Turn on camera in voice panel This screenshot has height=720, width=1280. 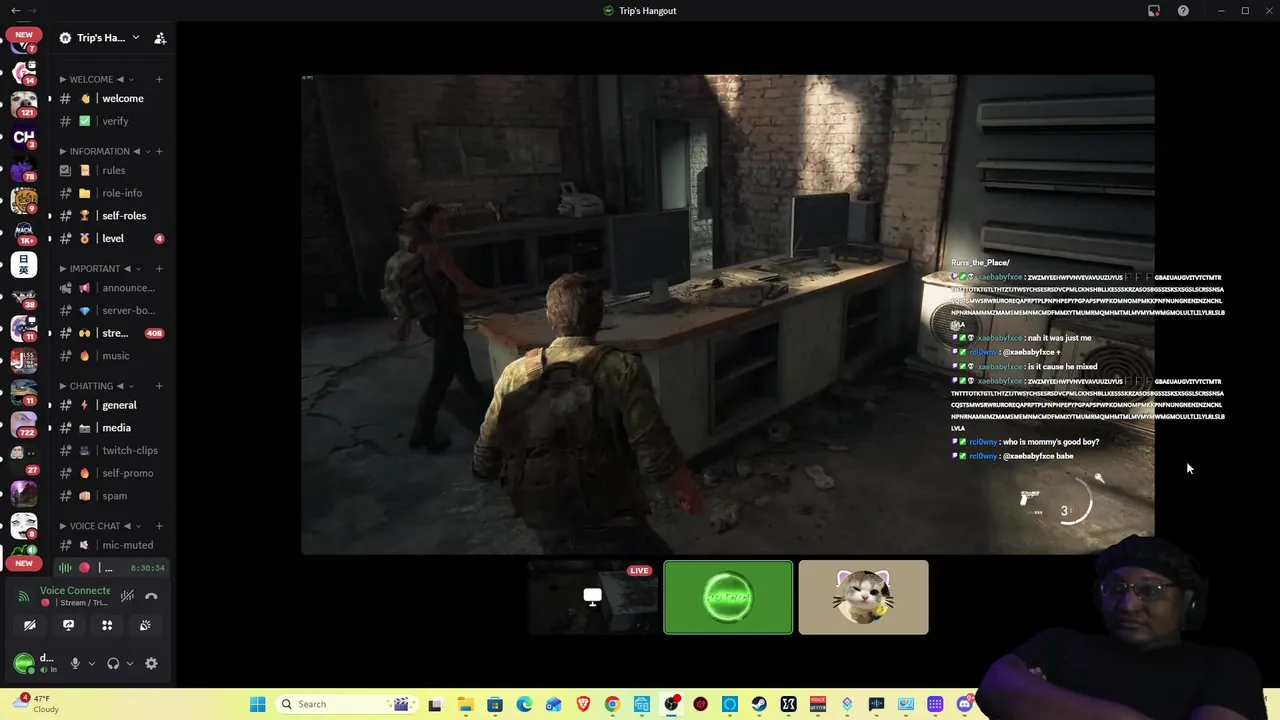click(30, 625)
